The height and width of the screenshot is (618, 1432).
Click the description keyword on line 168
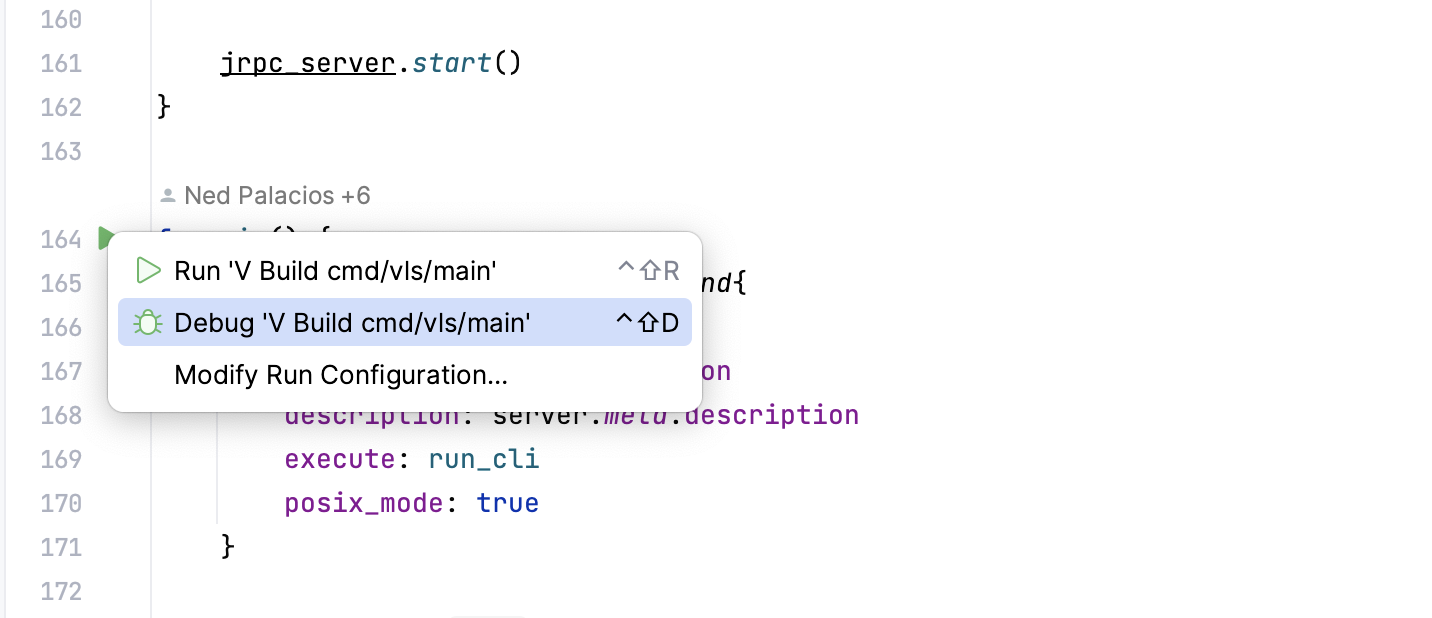[x=340, y=414]
